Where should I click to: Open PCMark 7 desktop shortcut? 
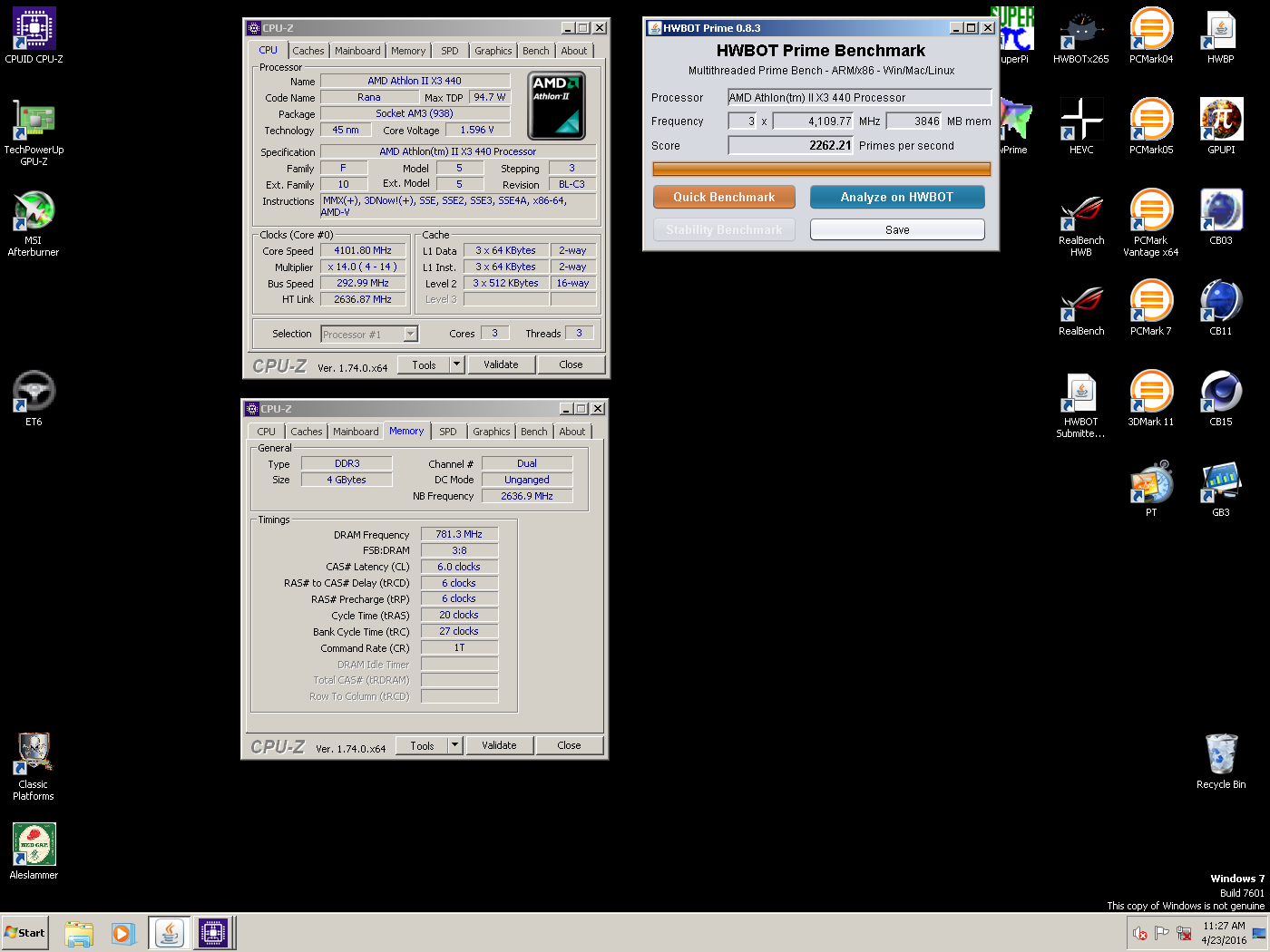tap(1151, 308)
